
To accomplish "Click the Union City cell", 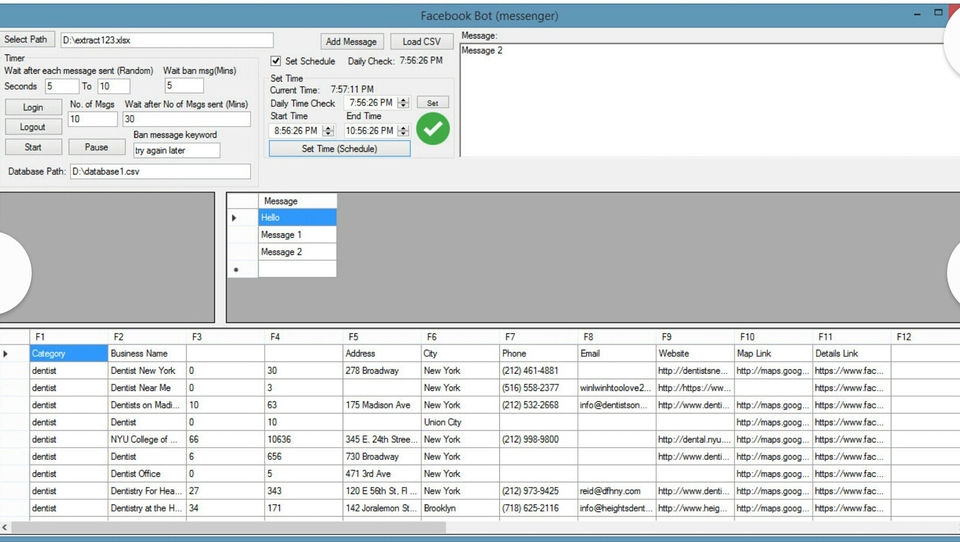I will [460, 422].
